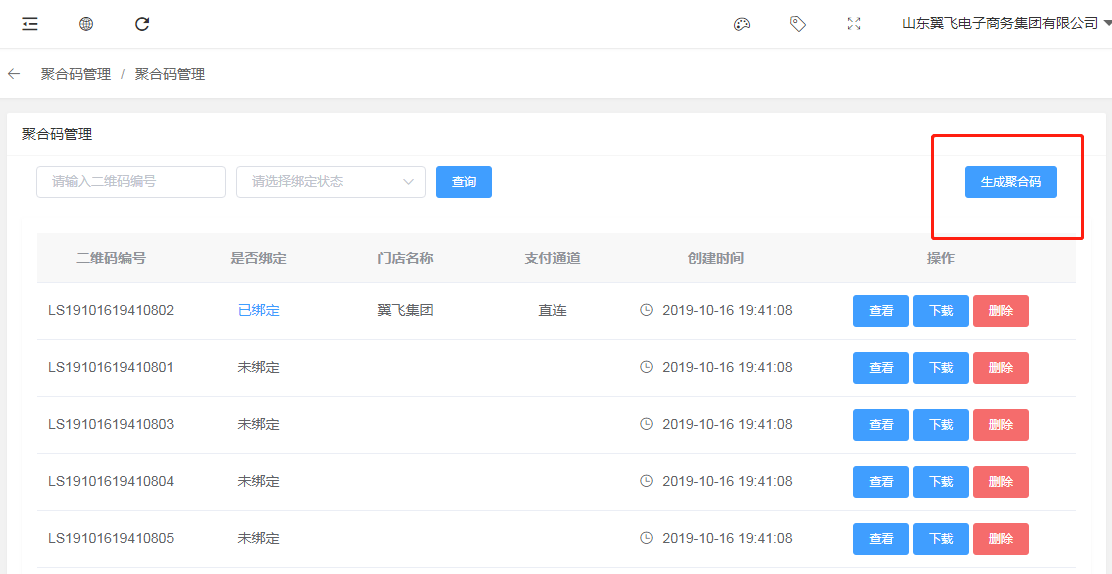Click 未绑定 status of LS19101619410805
This screenshot has height=574, width=1112.
[x=259, y=539]
